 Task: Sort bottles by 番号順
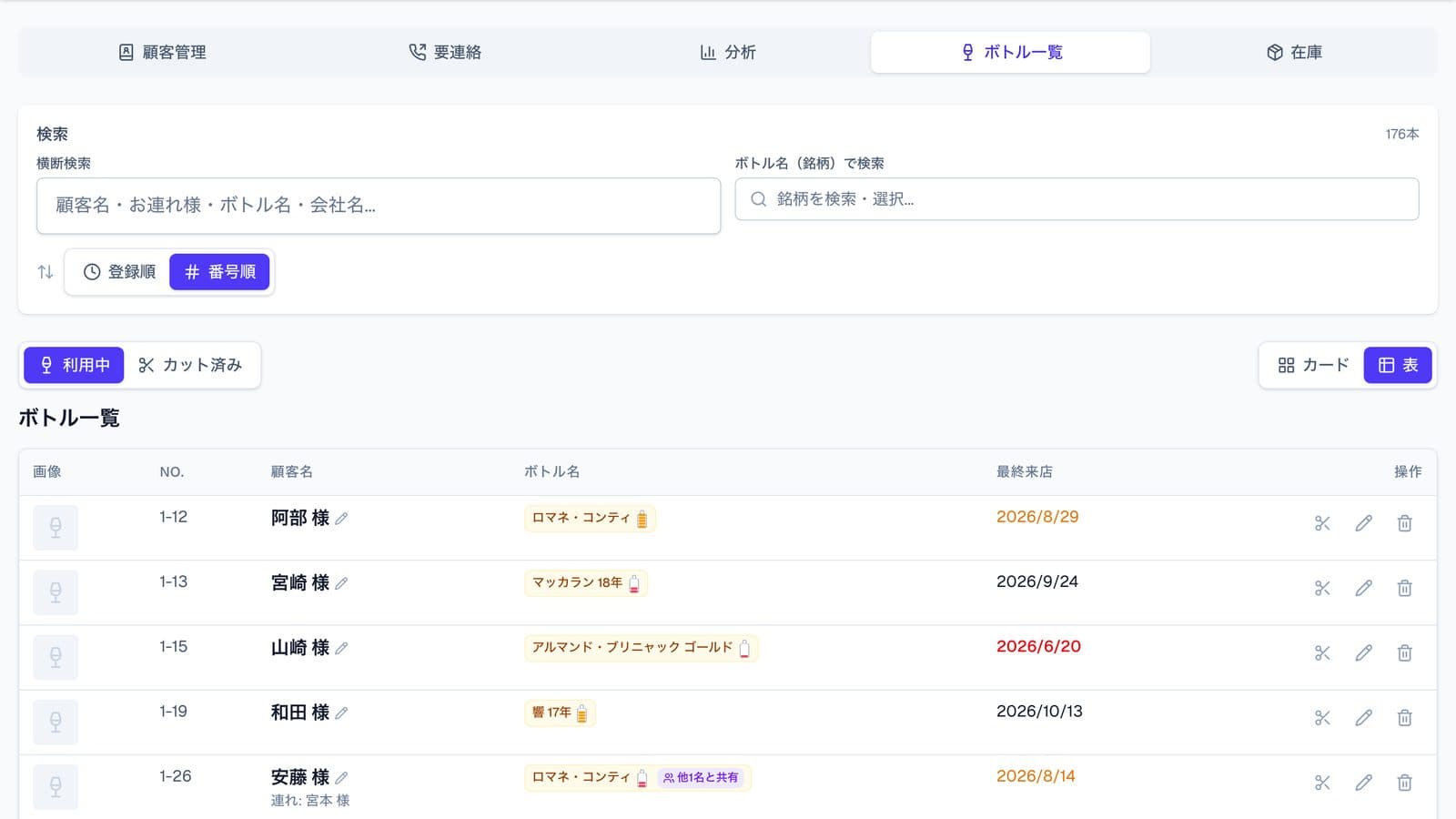[219, 272]
